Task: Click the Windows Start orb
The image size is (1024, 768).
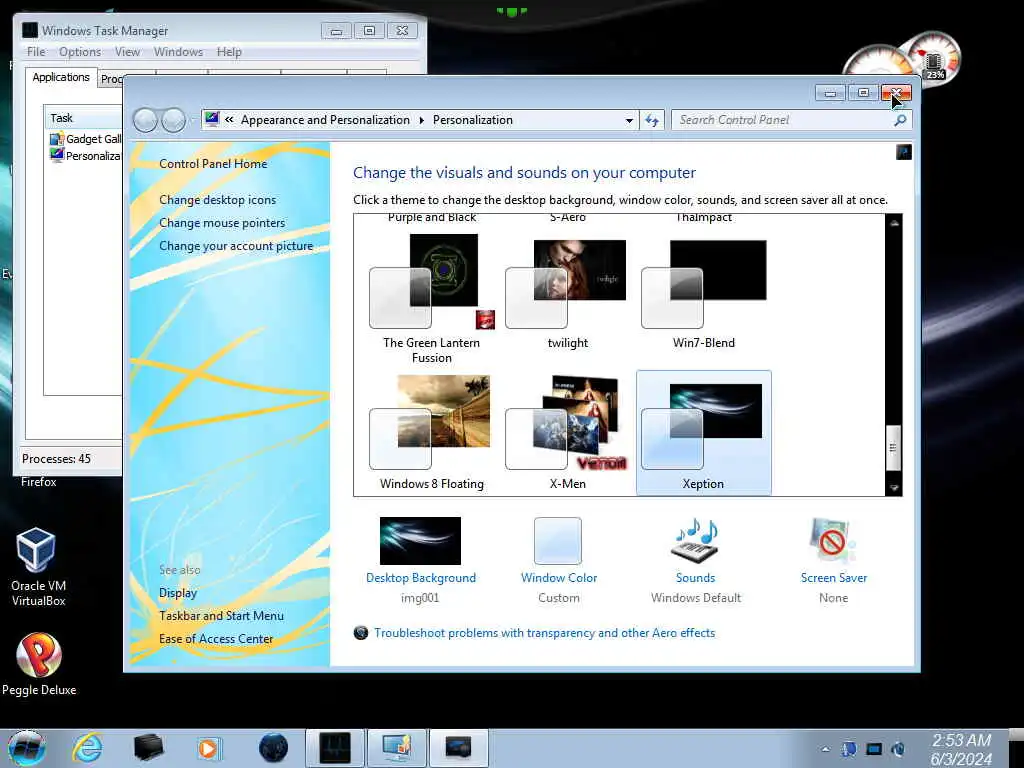Action: click(x=27, y=748)
